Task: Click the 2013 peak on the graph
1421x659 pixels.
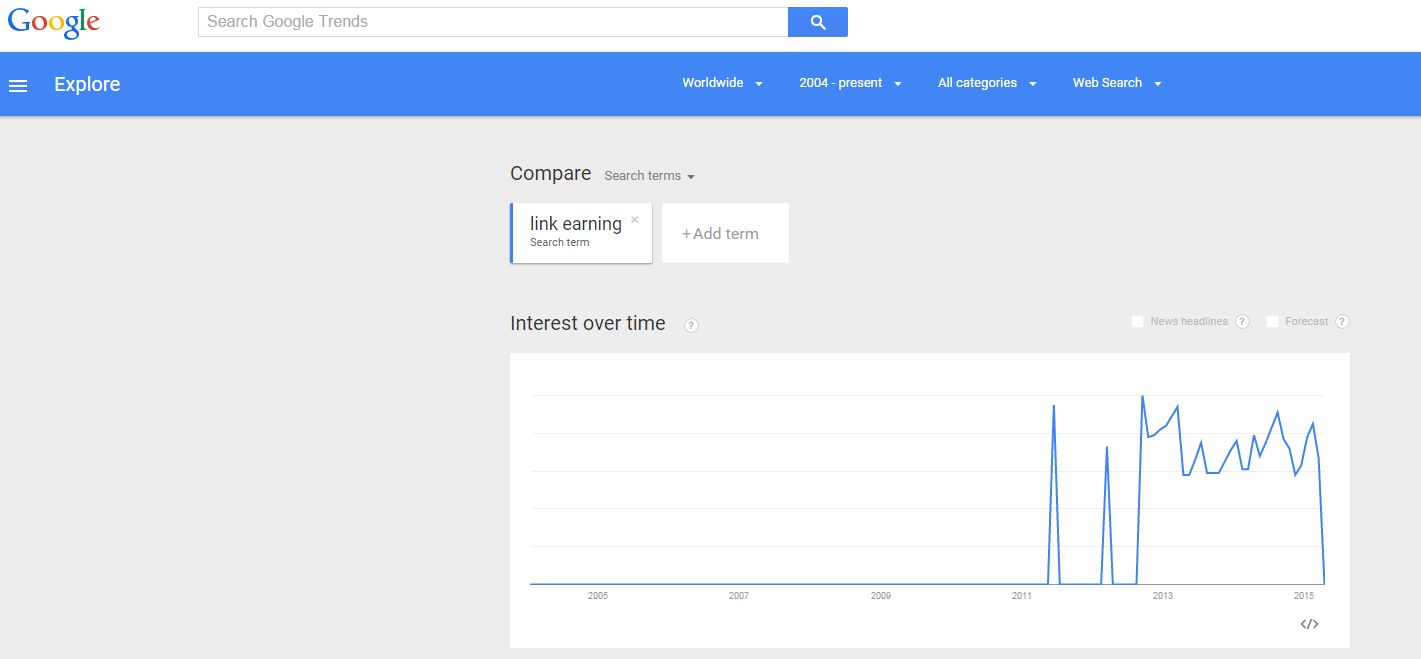Action: (1142, 397)
